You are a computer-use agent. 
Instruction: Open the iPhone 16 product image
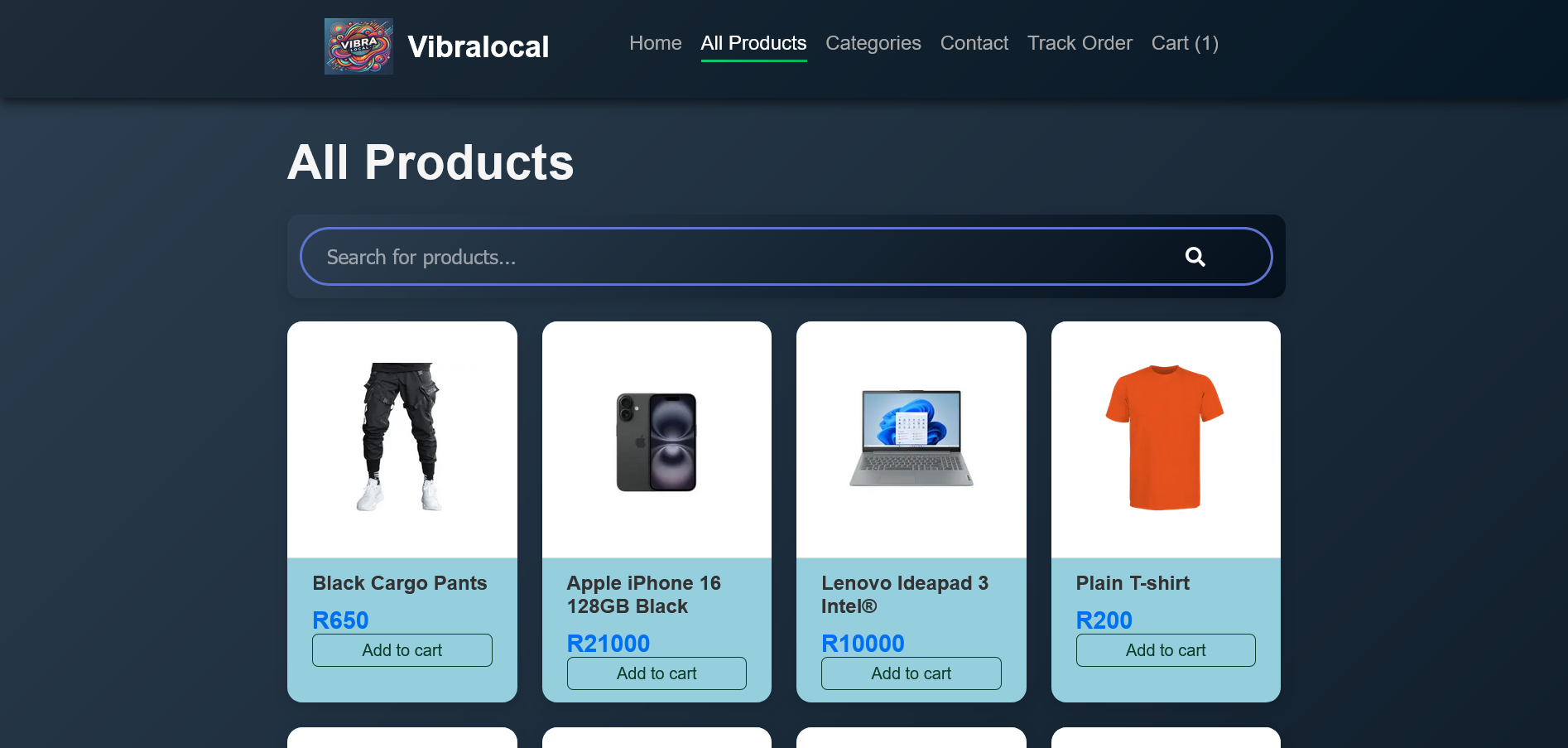click(657, 442)
